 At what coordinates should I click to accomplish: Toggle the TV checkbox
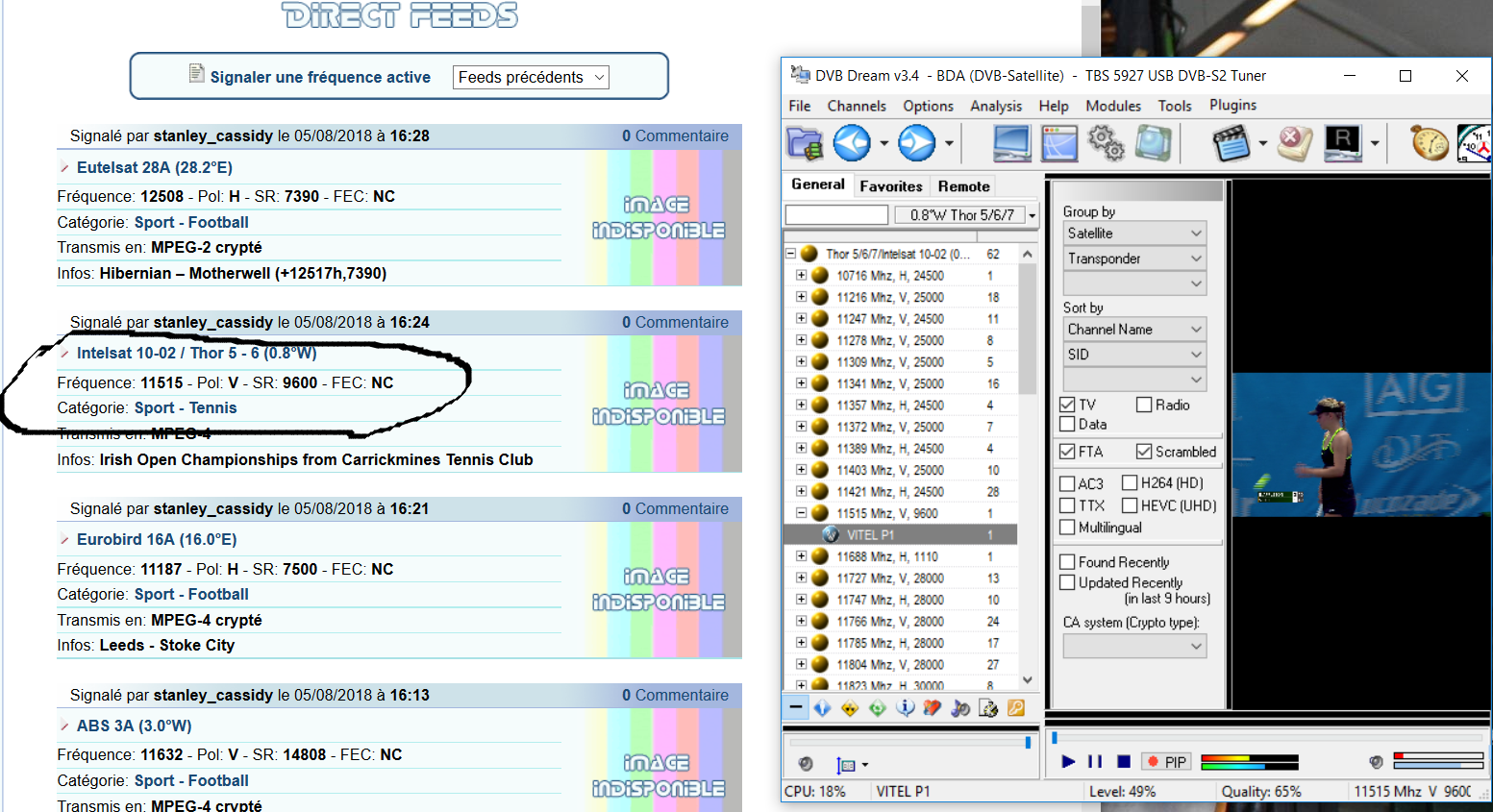click(x=1067, y=405)
